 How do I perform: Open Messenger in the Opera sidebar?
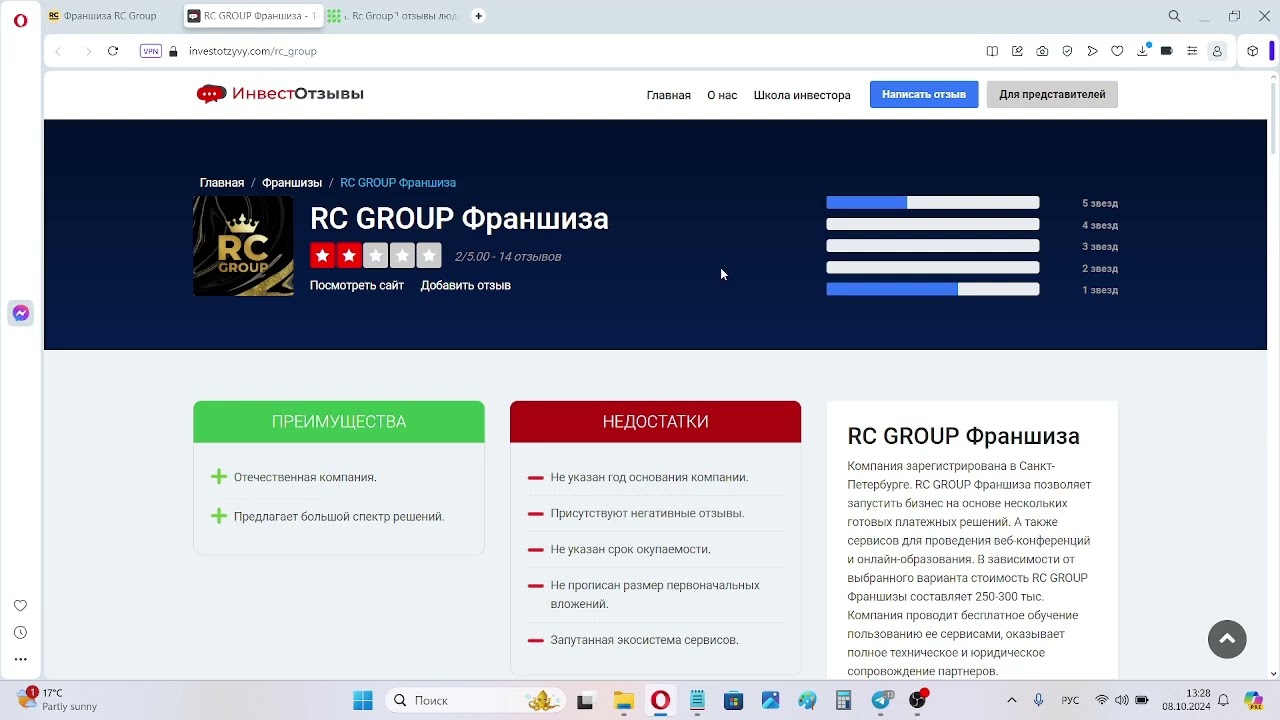pyautogui.click(x=21, y=313)
